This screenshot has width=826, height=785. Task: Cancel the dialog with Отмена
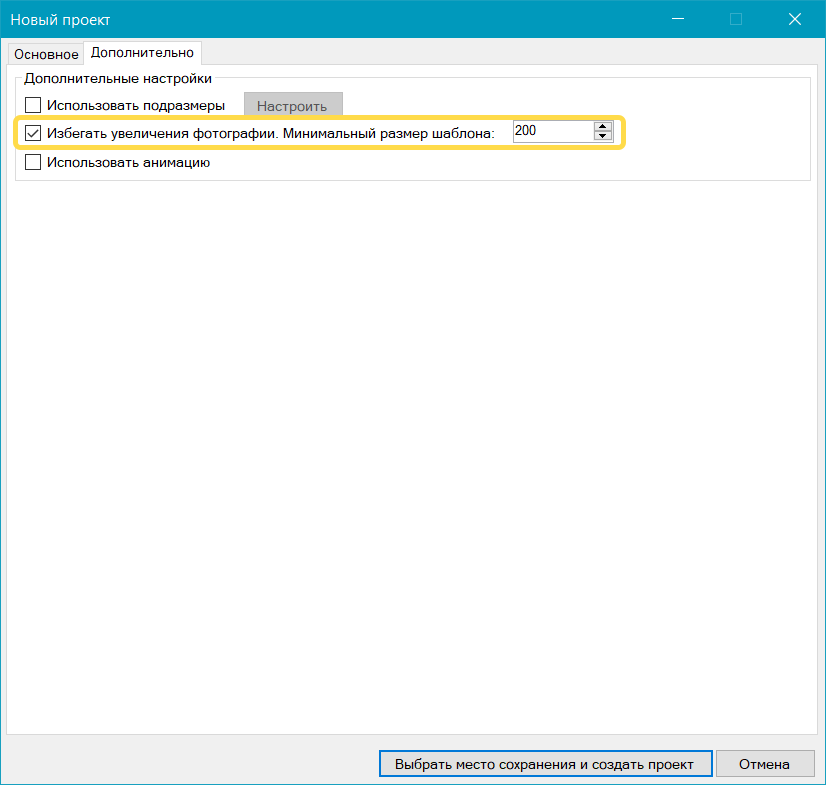coord(764,764)
